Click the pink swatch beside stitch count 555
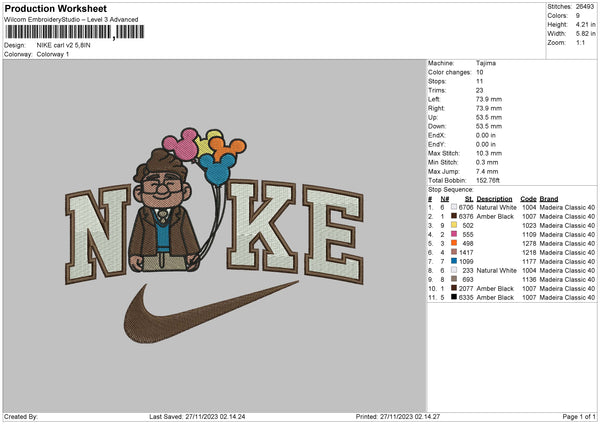Image resolution: width=600 pixels, height=424 pixels. (x=454, y=234)
